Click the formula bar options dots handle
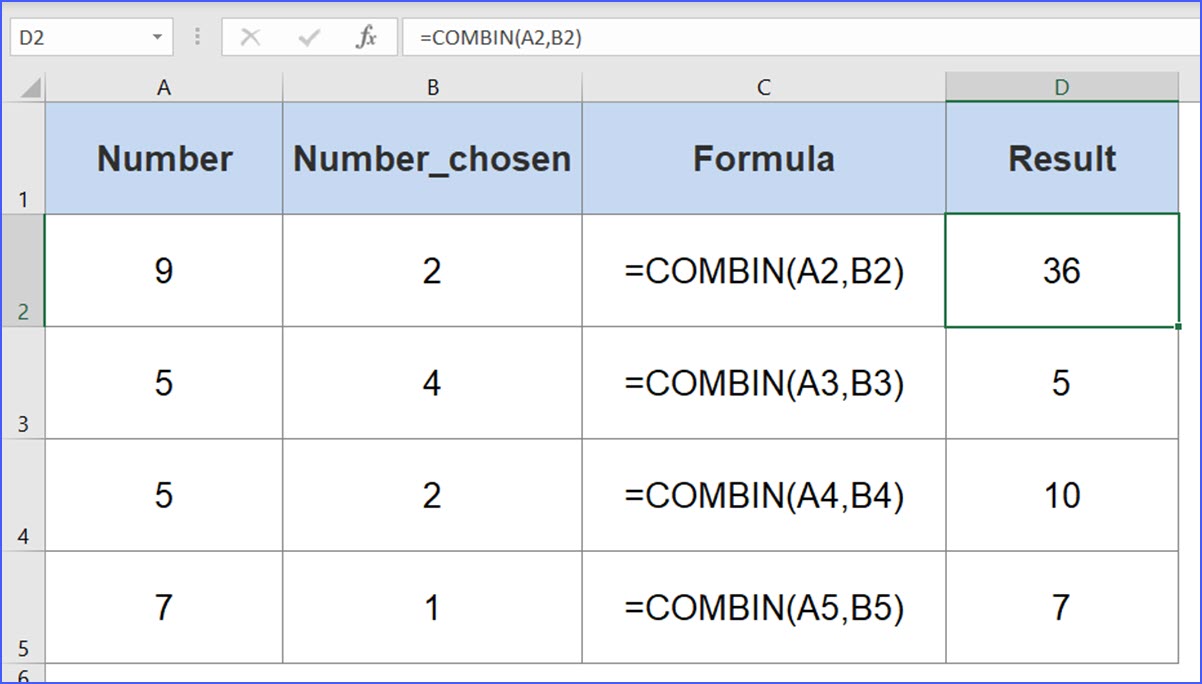This screenshot has height=684, width=1202. tap(197, 38)
